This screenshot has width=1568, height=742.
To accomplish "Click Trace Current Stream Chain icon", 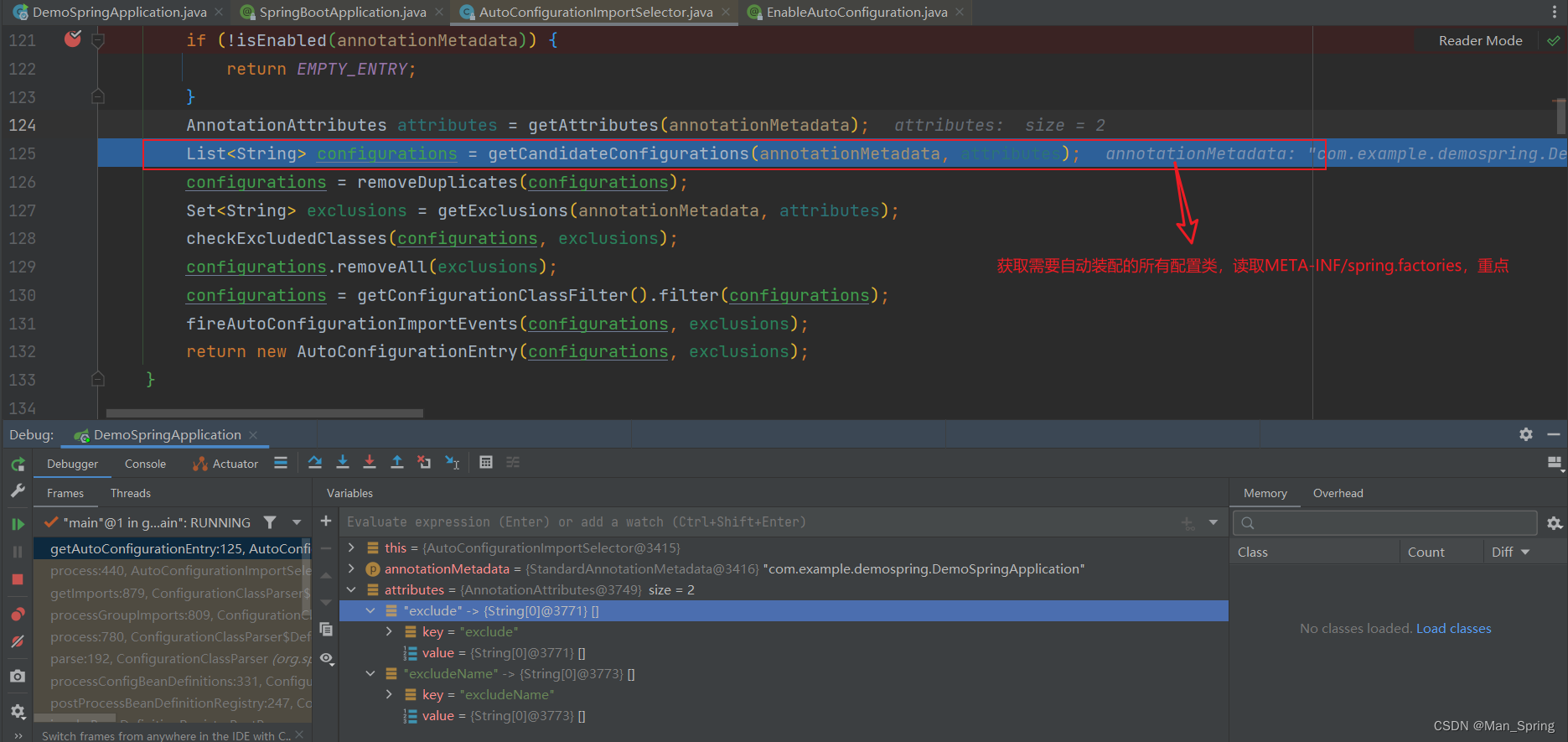I will (x=513, y=463).
